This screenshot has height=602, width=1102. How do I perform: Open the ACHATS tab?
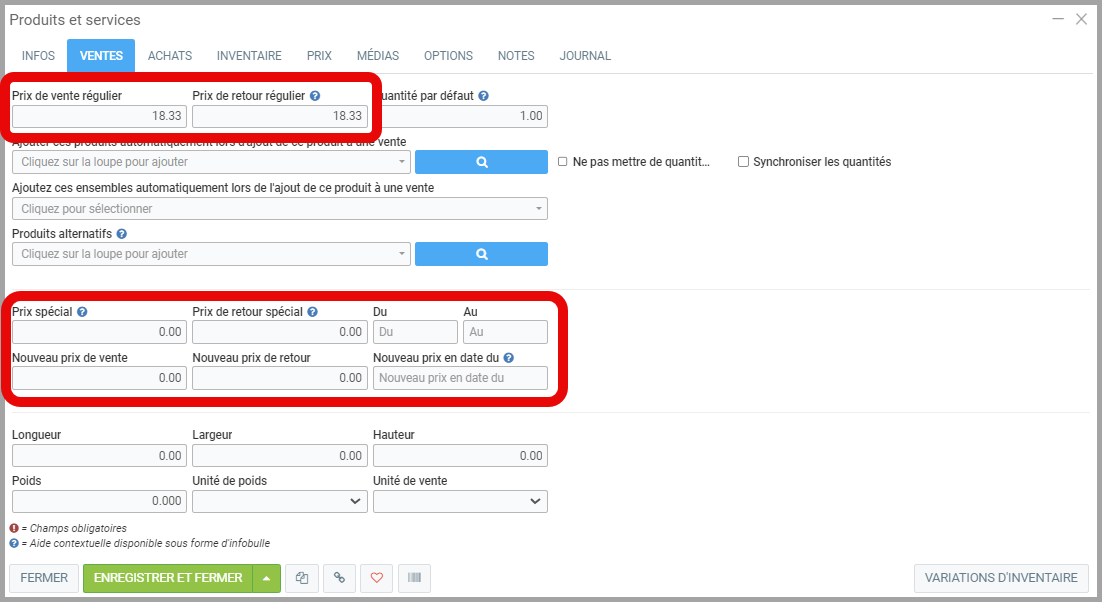point(170,56)
